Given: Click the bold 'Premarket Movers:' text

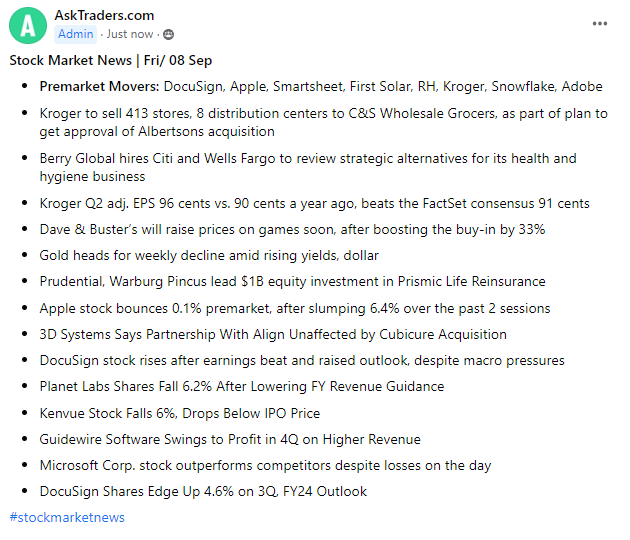Looking at the screenshot, I should click(x=99, y=87).
